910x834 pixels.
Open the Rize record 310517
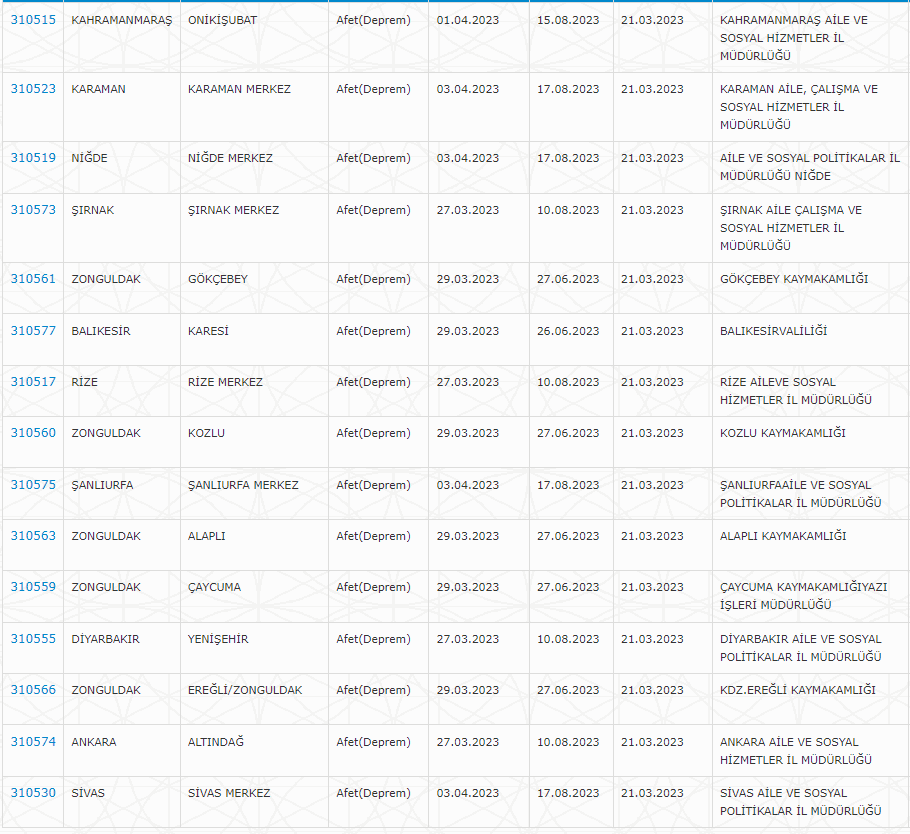pyautogui.click(x=33, y=382)
